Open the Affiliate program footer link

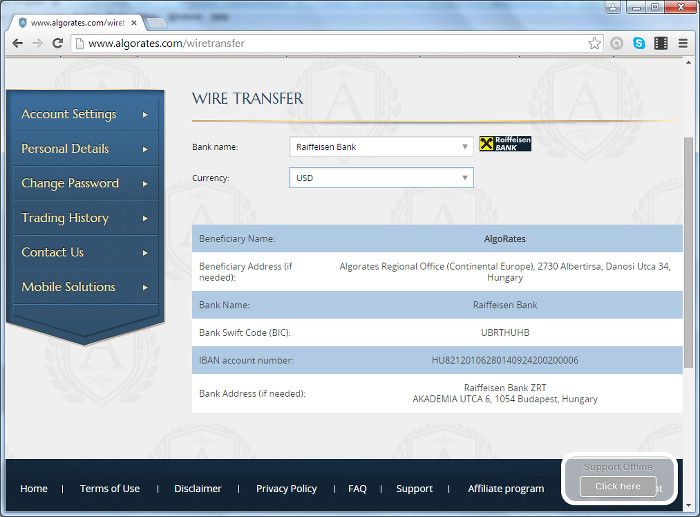[506, 489]
